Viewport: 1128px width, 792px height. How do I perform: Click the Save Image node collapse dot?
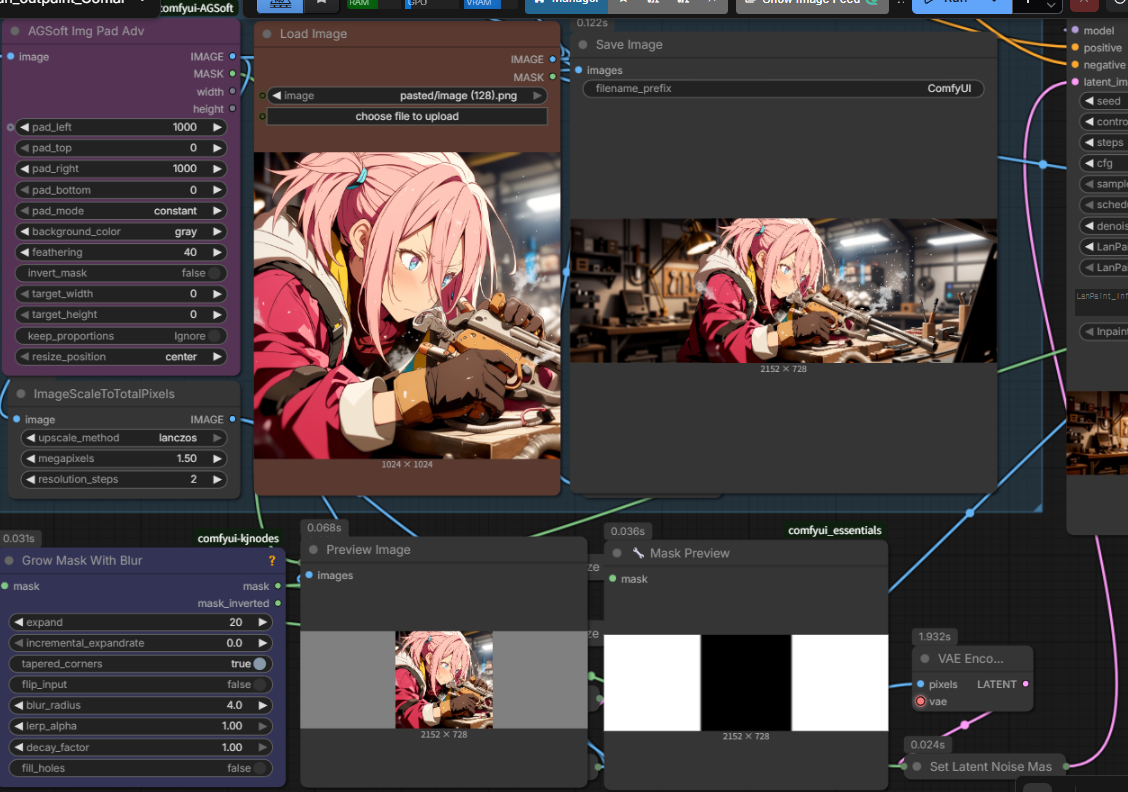point(583,45)
